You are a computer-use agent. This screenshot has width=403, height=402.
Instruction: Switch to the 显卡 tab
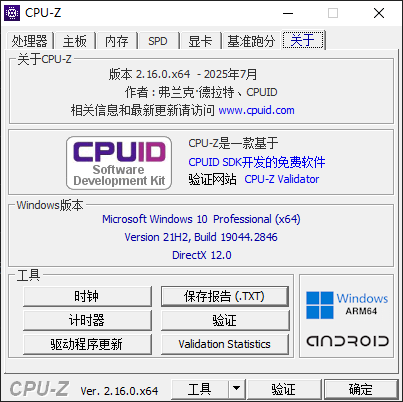[x=200, y=41]
